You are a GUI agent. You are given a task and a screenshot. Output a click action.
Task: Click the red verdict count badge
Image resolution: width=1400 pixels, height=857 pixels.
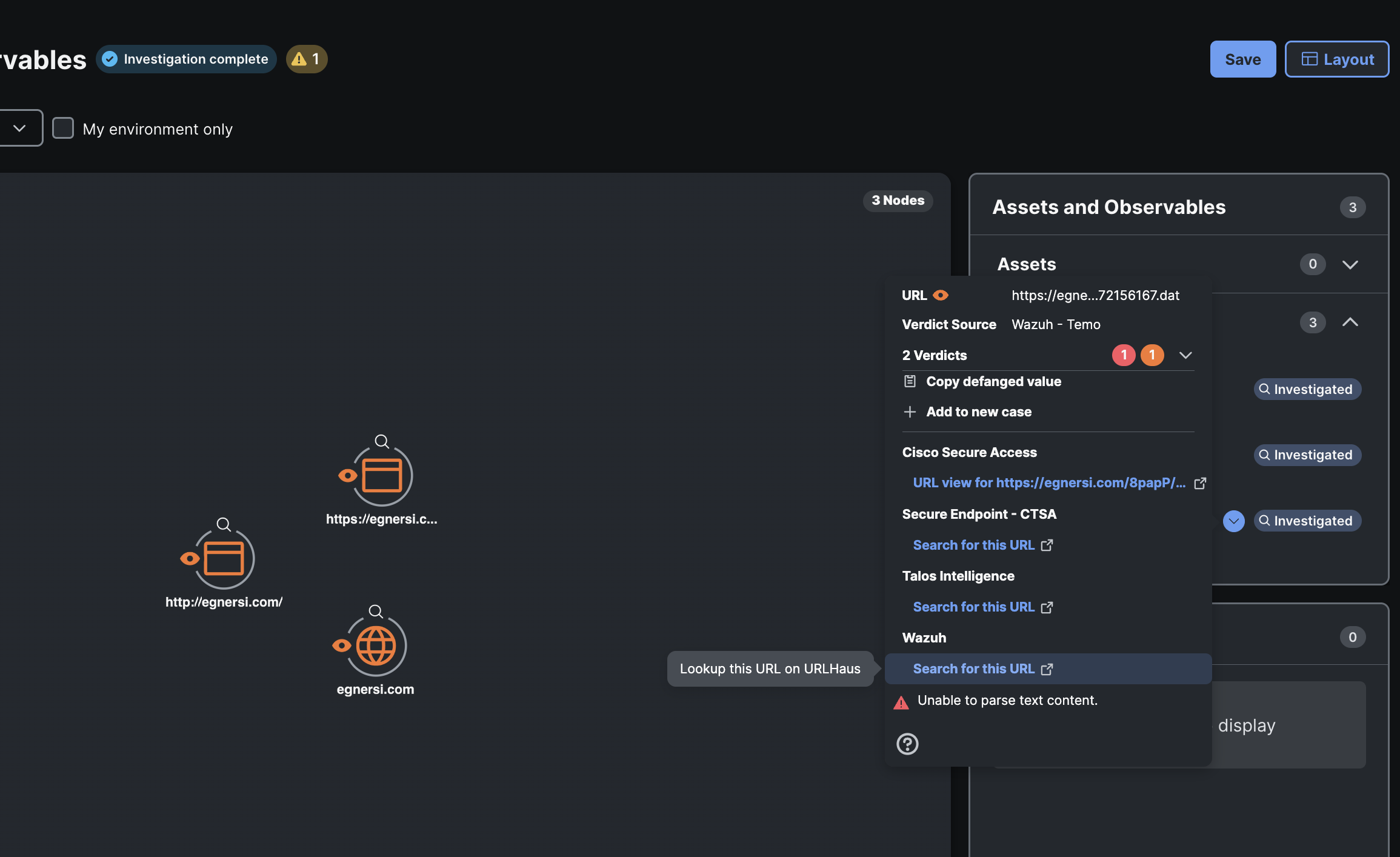(x=1123, y=355)
